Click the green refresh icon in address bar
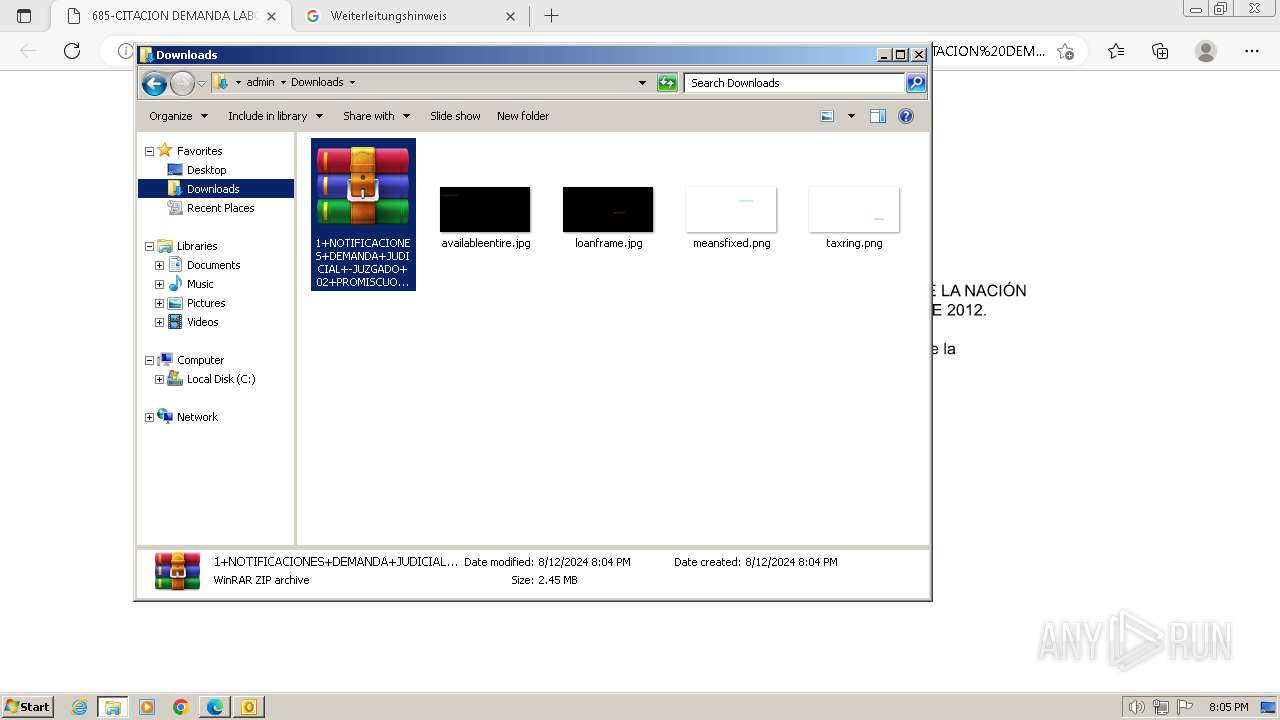Viewport: 1280px width, 720px height. pyautogui.click(x=667, y=83)
